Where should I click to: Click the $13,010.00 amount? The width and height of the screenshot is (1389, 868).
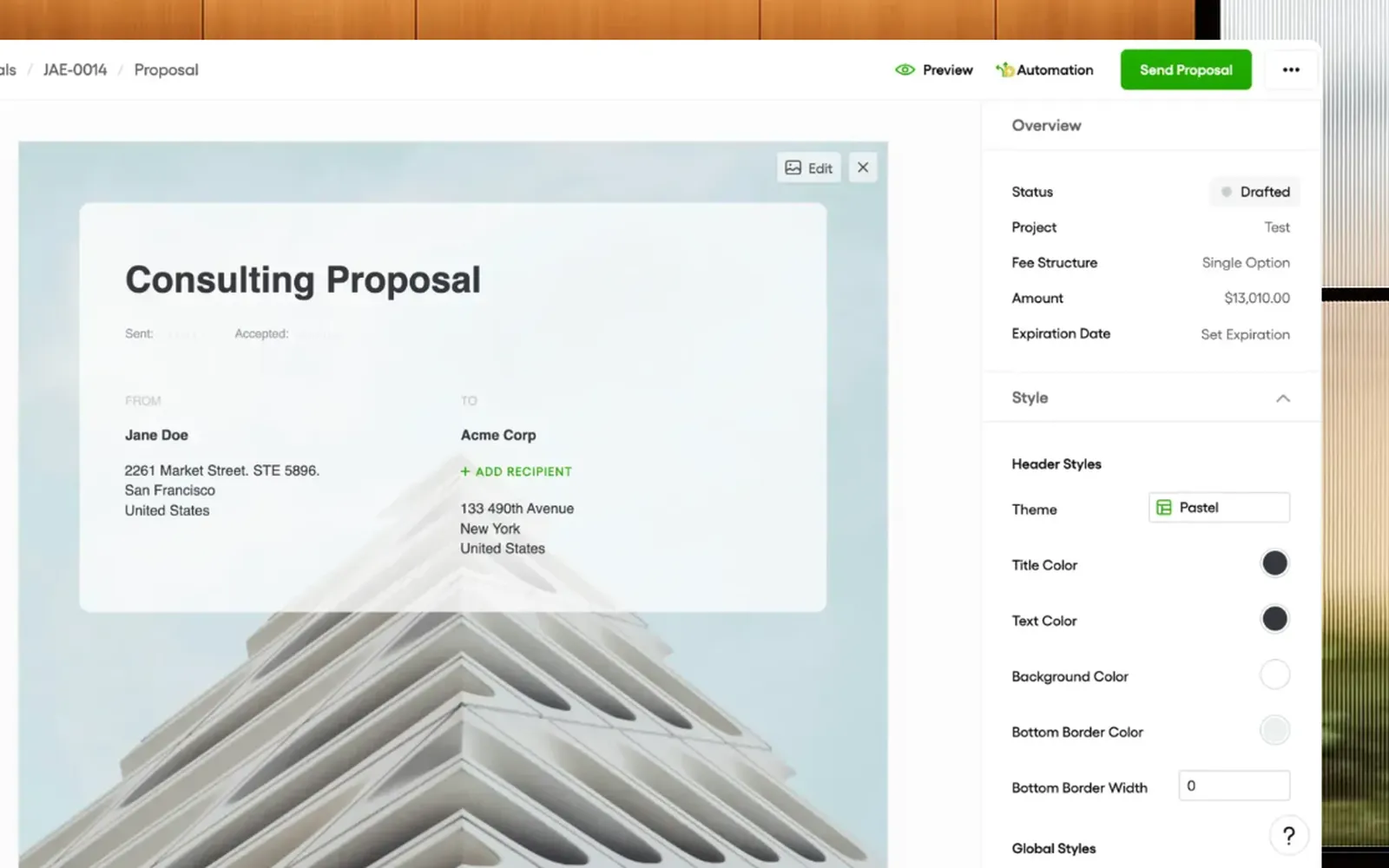coord(1257,298)
